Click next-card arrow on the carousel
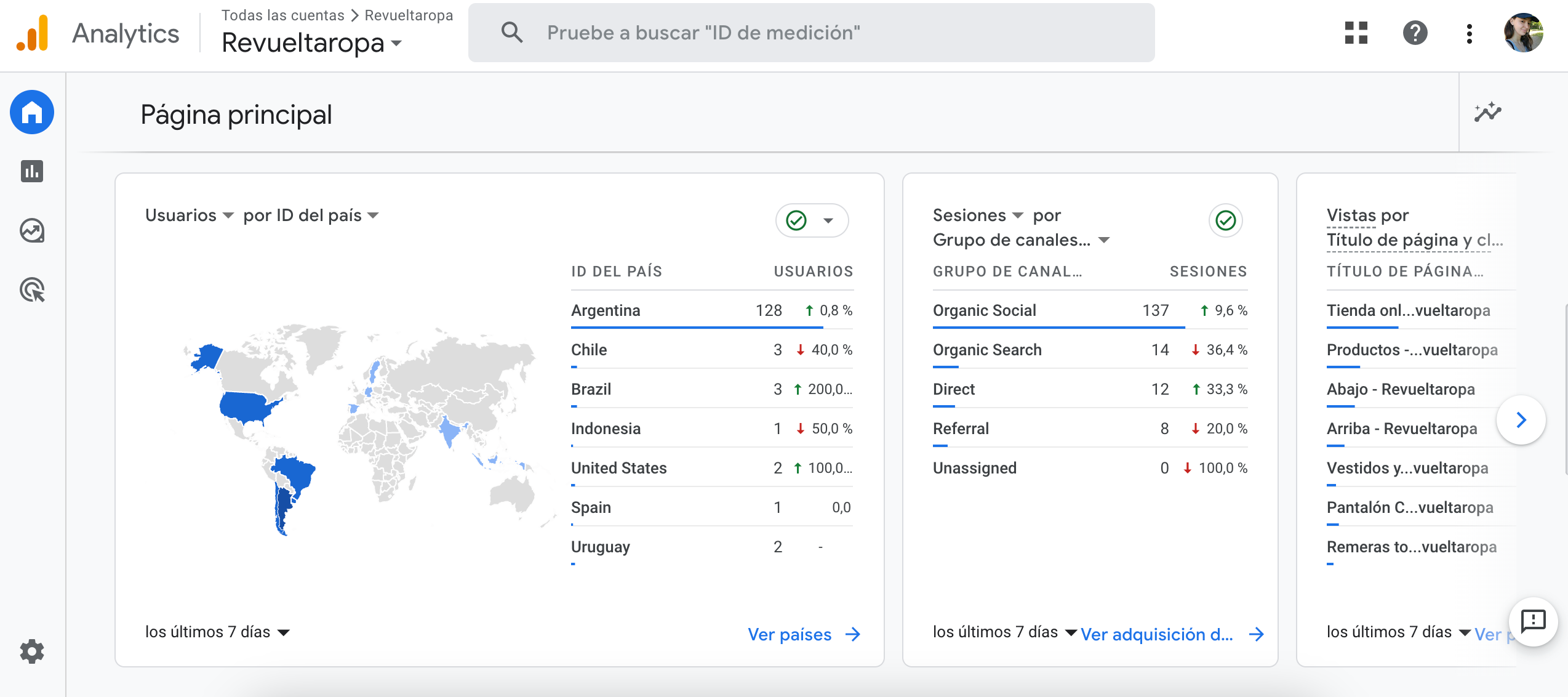Image resolution: width=1568 pixels, height=697 pixels. [x=1521, y=420]
